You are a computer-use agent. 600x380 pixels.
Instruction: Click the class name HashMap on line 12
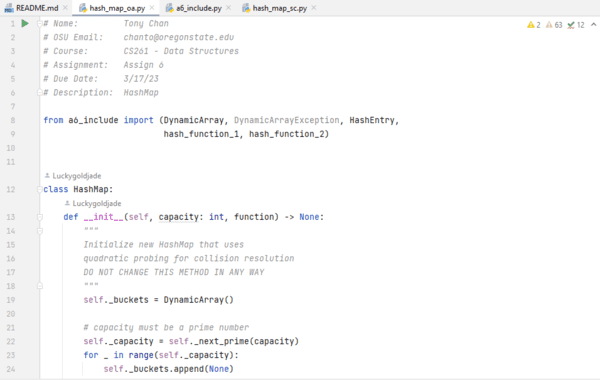(x=91, y=189)
